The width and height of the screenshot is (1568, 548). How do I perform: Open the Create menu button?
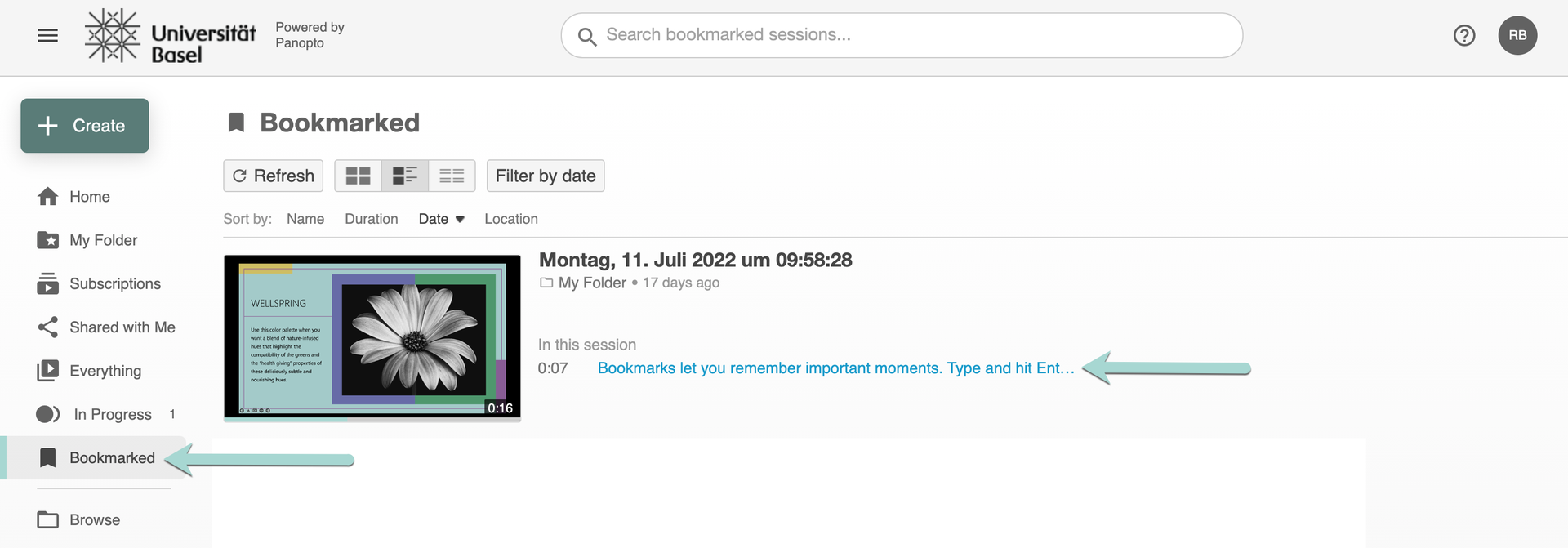click(x=85, y=126)
